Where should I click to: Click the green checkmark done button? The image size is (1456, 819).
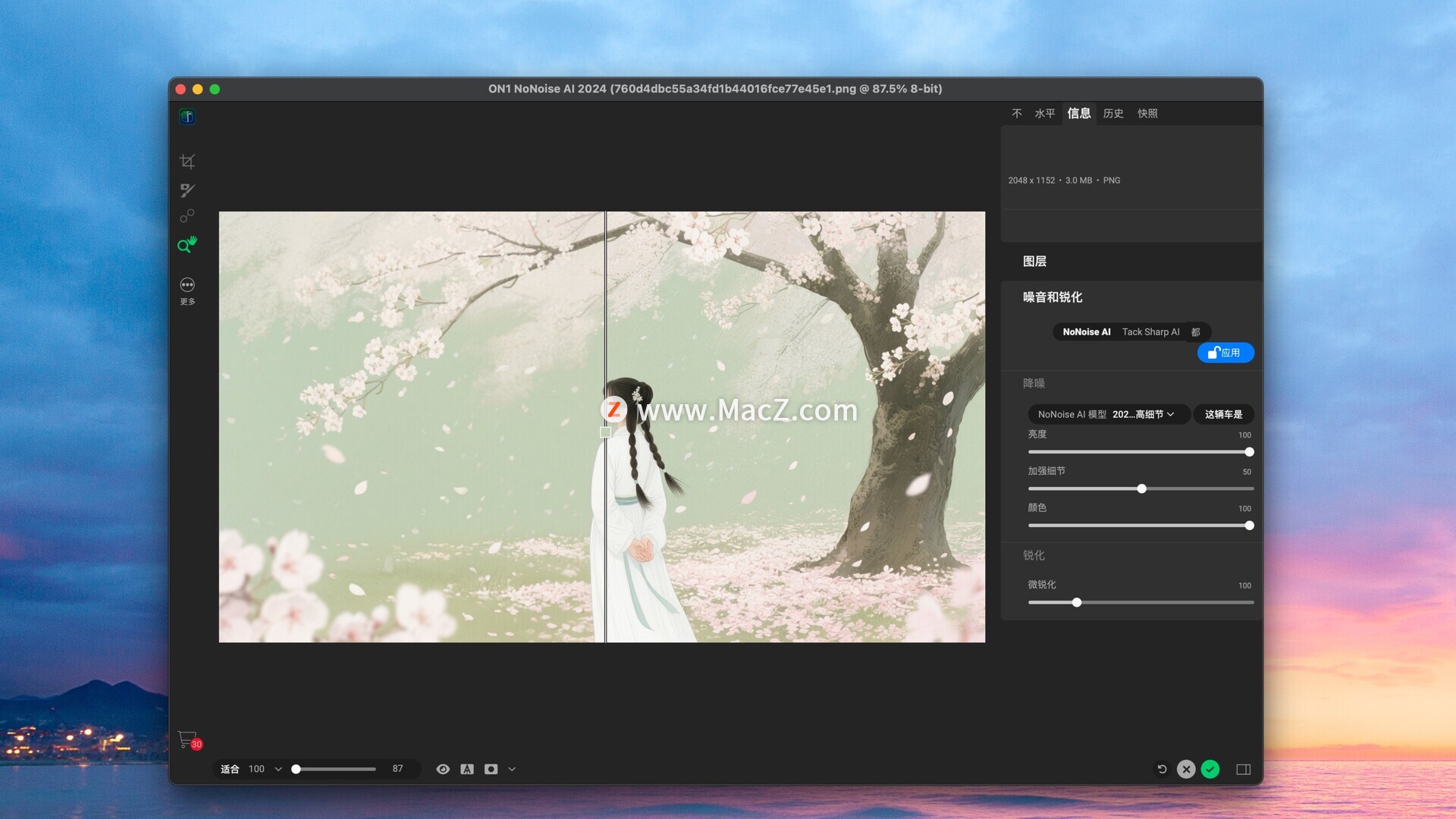point(1210,769)
